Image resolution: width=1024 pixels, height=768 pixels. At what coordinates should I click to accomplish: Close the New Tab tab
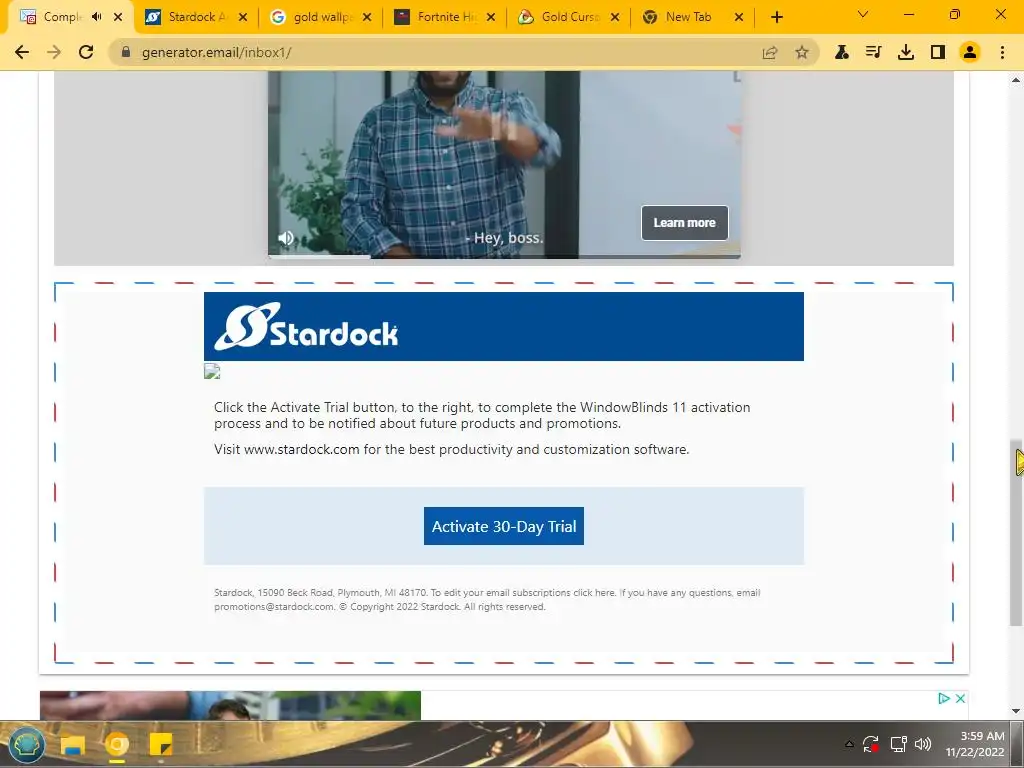tap(739, 18)
